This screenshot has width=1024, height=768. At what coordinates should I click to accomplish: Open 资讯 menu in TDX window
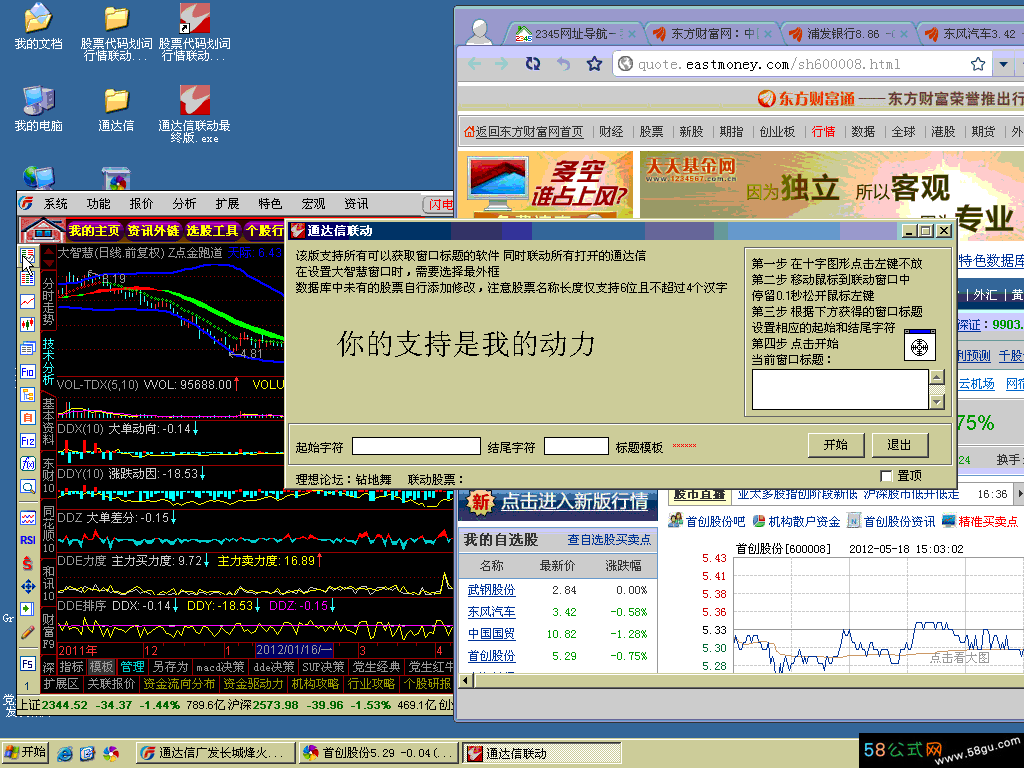pos(356,204)
